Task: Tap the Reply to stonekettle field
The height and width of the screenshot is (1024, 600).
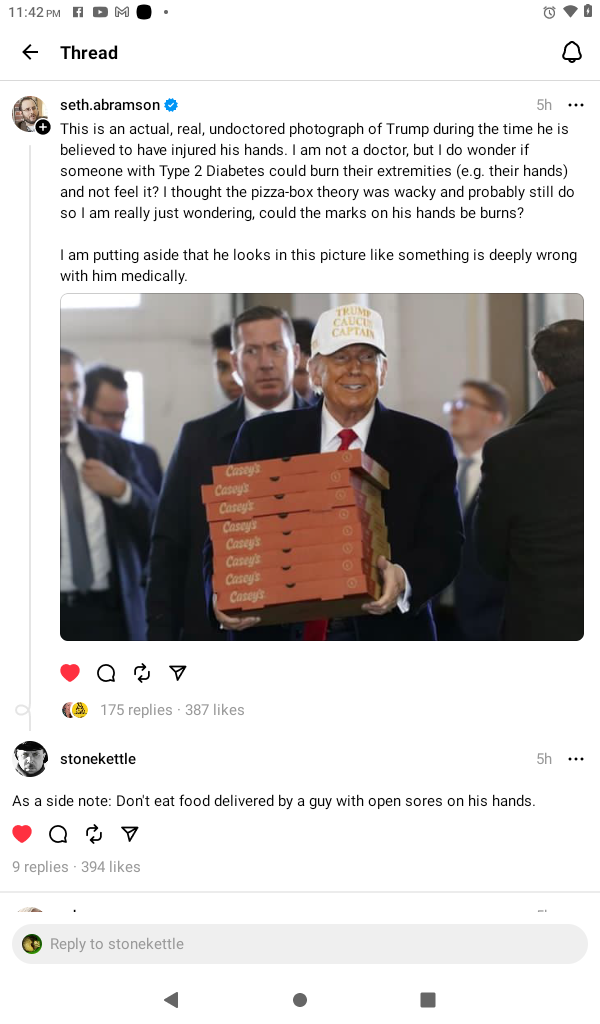Action: click(x=300, y=944)
